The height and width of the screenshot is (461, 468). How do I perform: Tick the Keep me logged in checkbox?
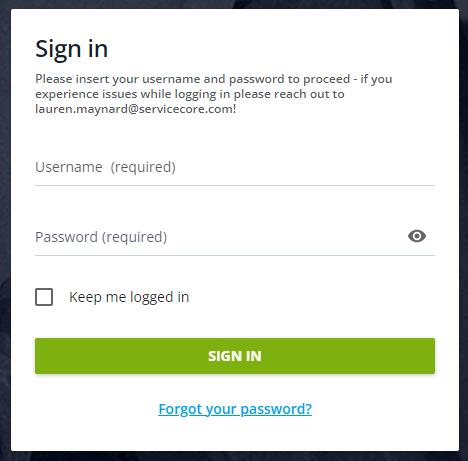44,297
